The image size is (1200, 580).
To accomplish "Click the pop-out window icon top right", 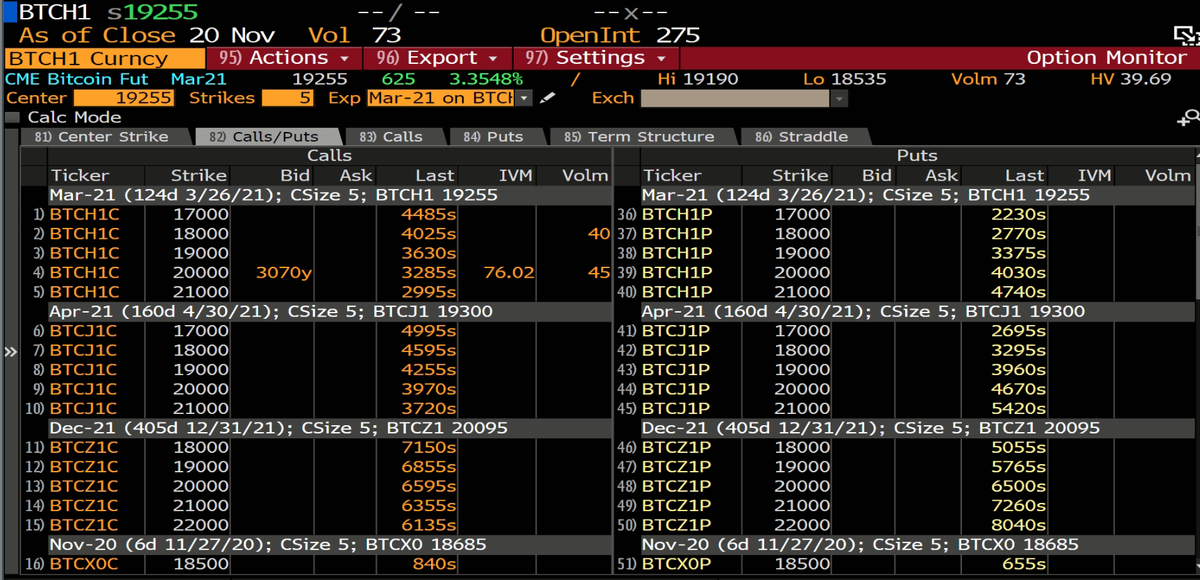I will click(1187, 36).
